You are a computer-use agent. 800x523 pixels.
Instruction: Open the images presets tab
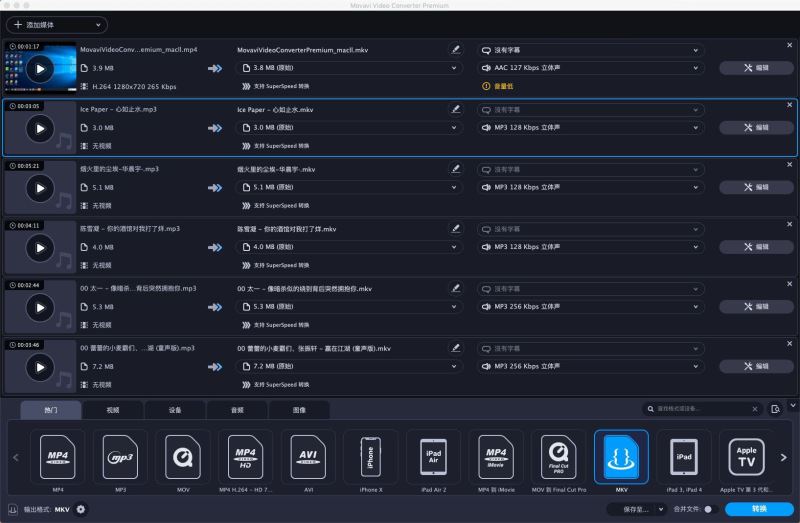299,410
